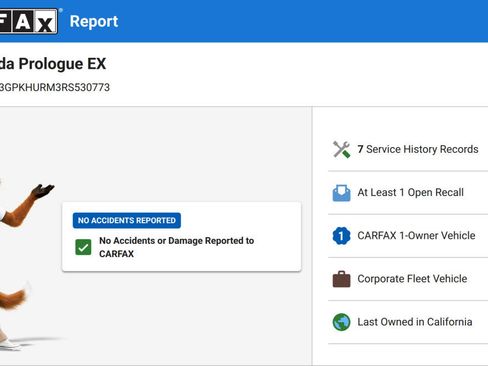Screen dimensions: 488x366
Task: Click the Prologue EX vehicle title
Action: [x=53, y=64]
